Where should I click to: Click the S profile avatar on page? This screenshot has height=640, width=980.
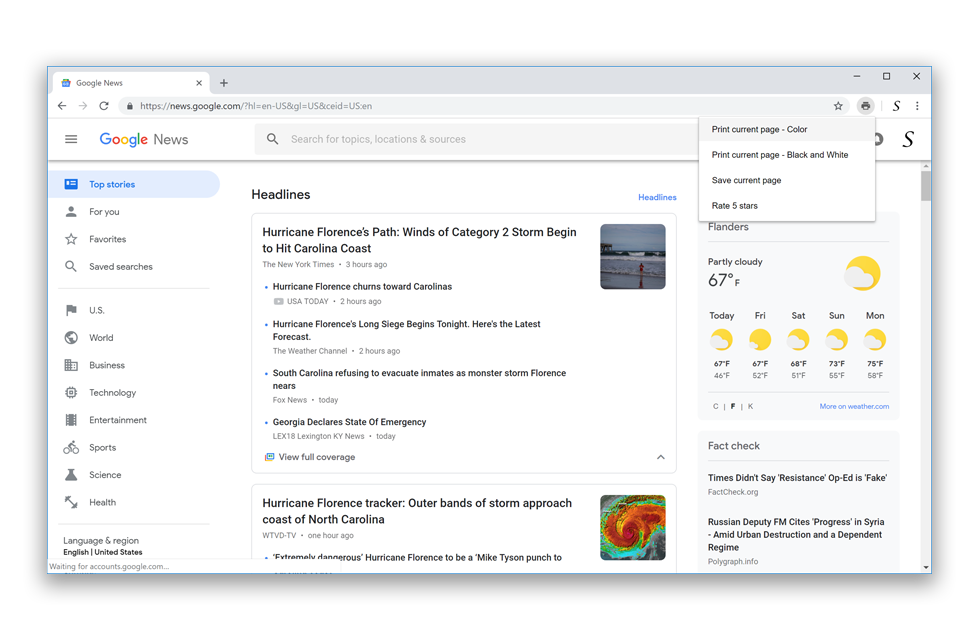(908, 139)
